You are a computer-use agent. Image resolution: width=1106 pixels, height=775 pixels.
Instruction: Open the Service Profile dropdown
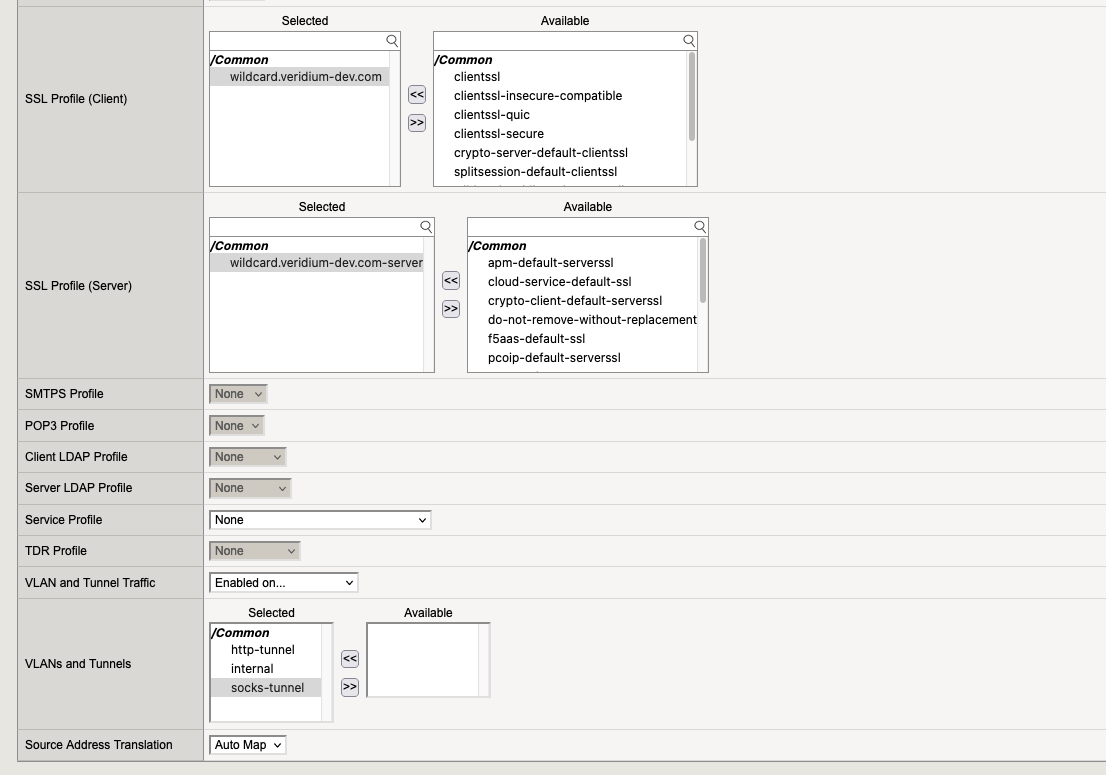(320, 520)
